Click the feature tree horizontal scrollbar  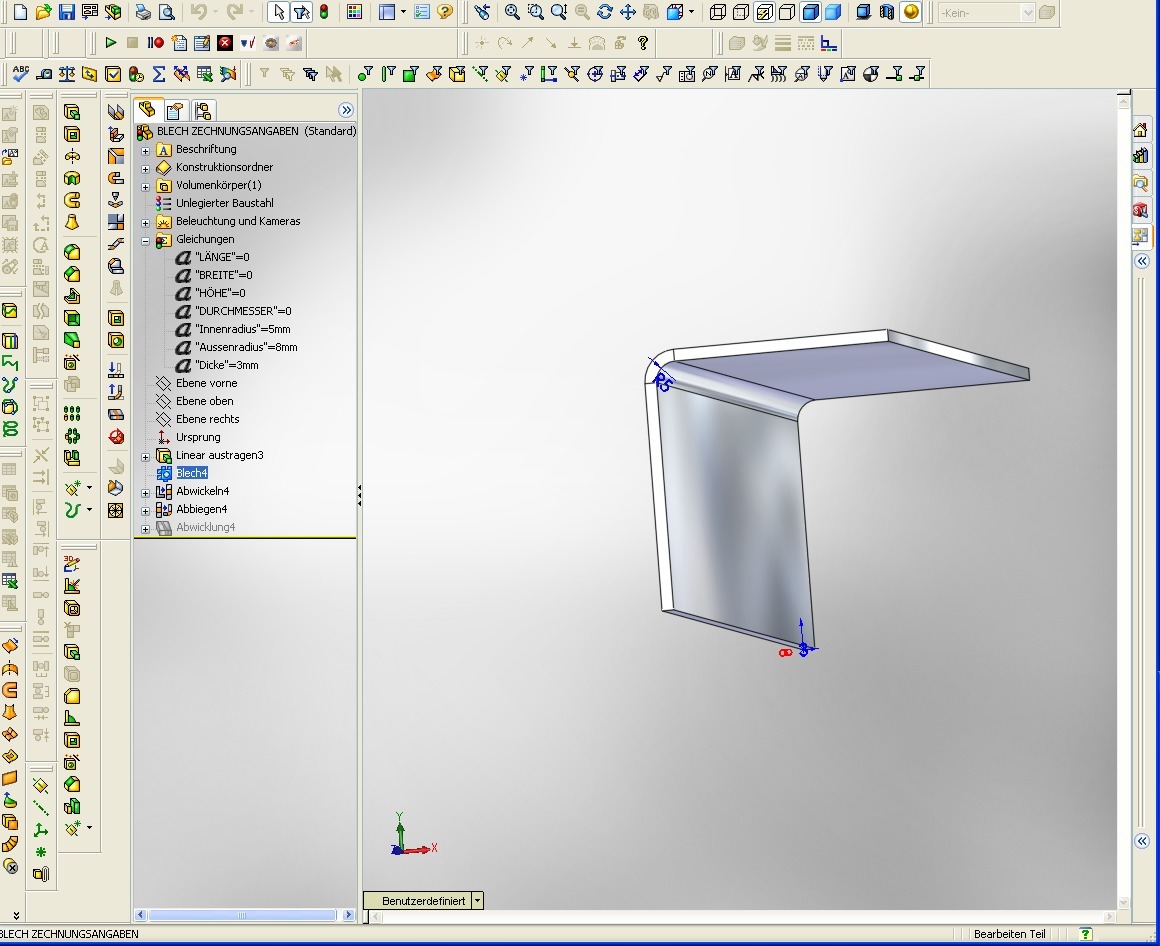242,915
